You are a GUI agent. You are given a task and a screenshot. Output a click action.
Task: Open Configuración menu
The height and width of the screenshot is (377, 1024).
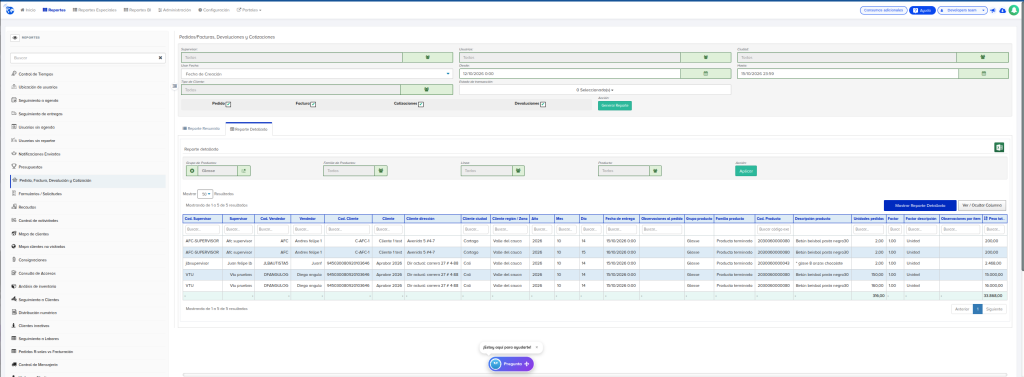coord(214,10)
